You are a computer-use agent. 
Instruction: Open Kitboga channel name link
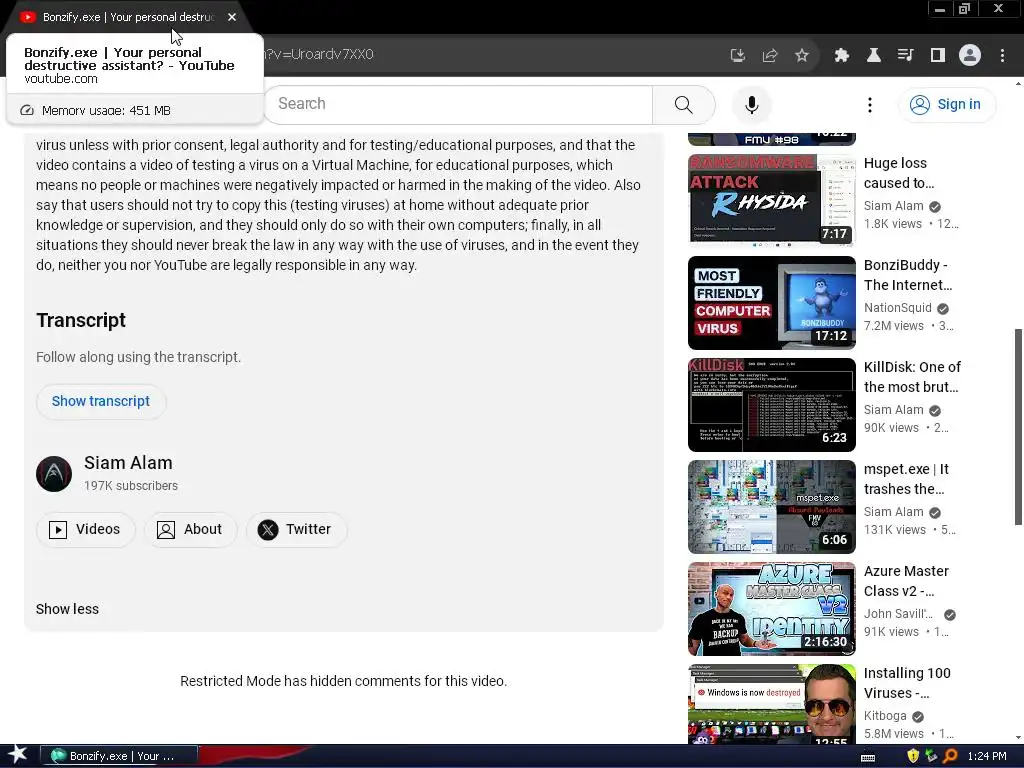885,716
